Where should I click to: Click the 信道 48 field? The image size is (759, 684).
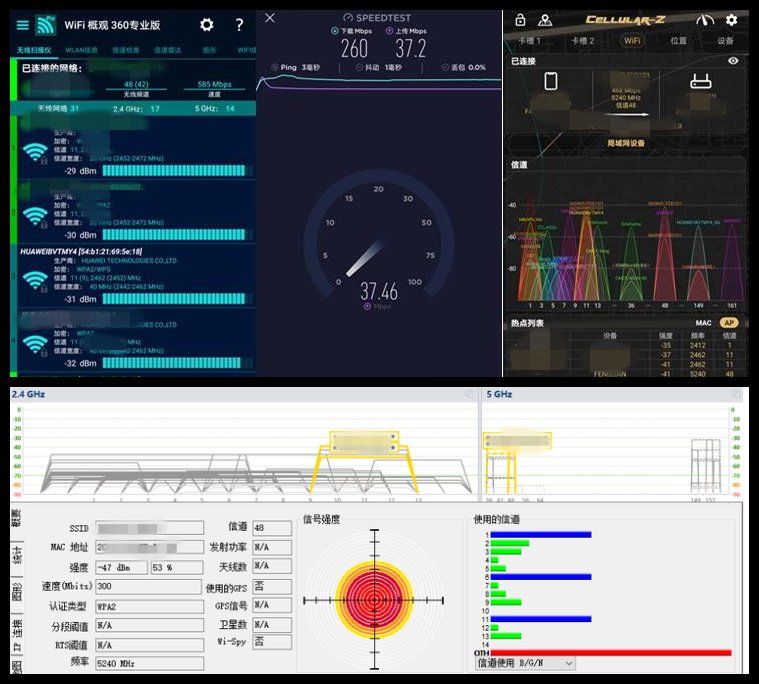click(x=272, y=528)
